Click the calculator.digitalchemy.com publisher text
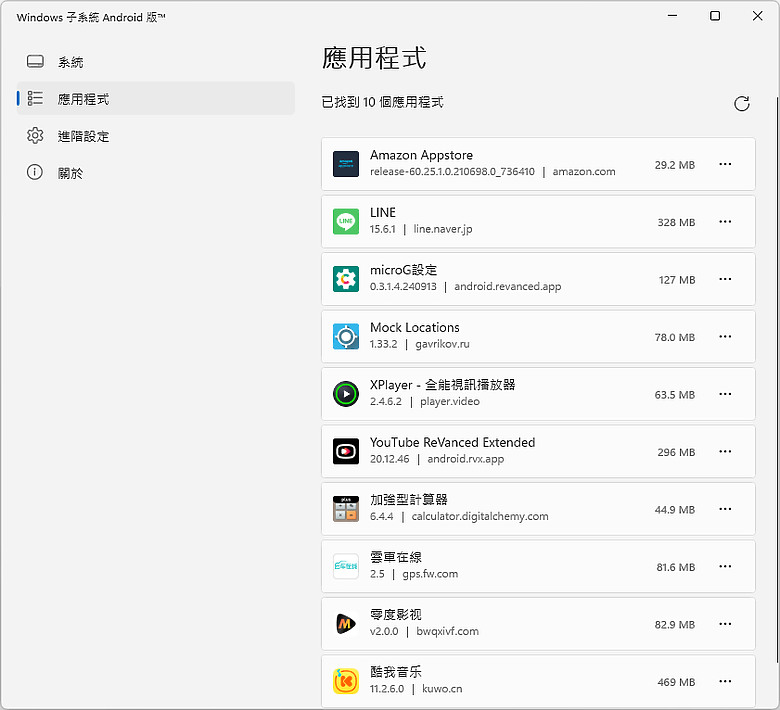The width and height of the screenshot is (780, 710). click(x=480, y=516)
